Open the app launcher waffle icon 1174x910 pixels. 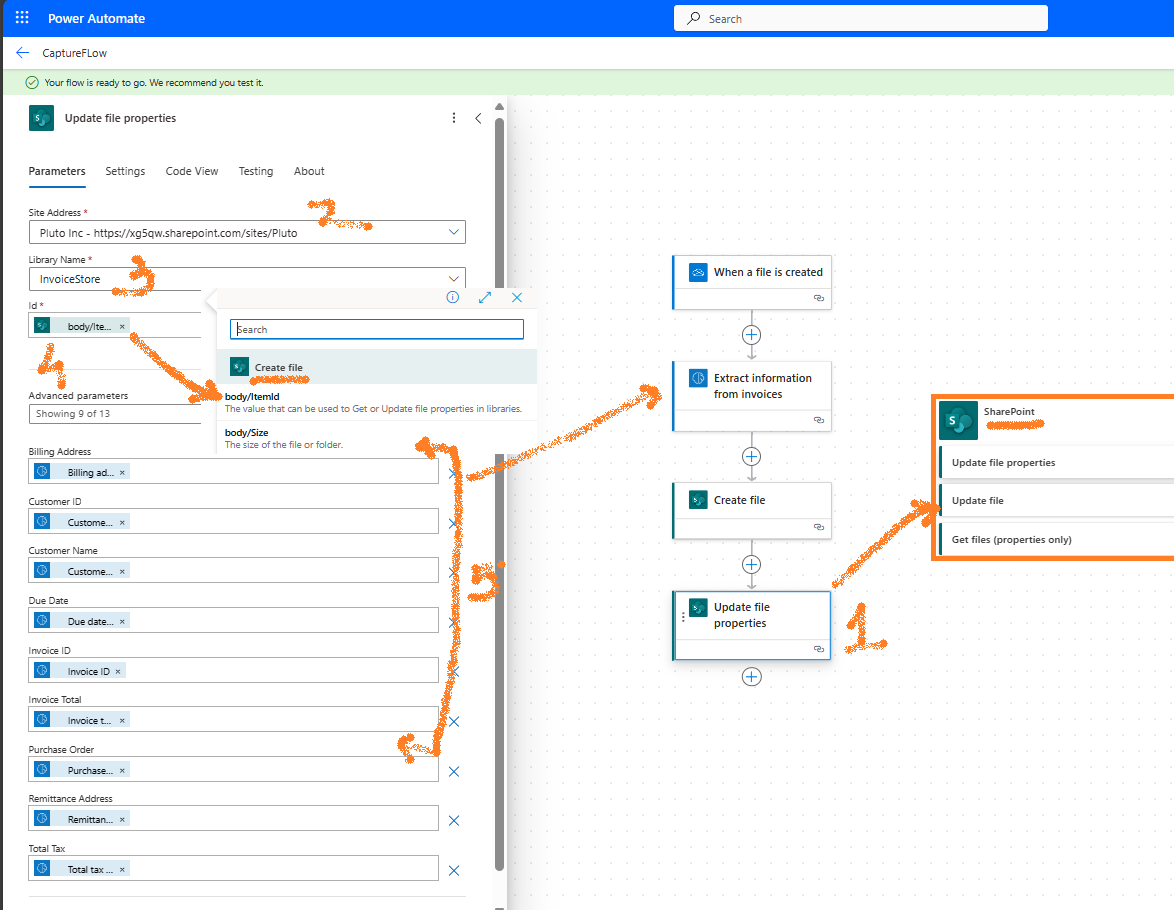(x=22, y=17)
